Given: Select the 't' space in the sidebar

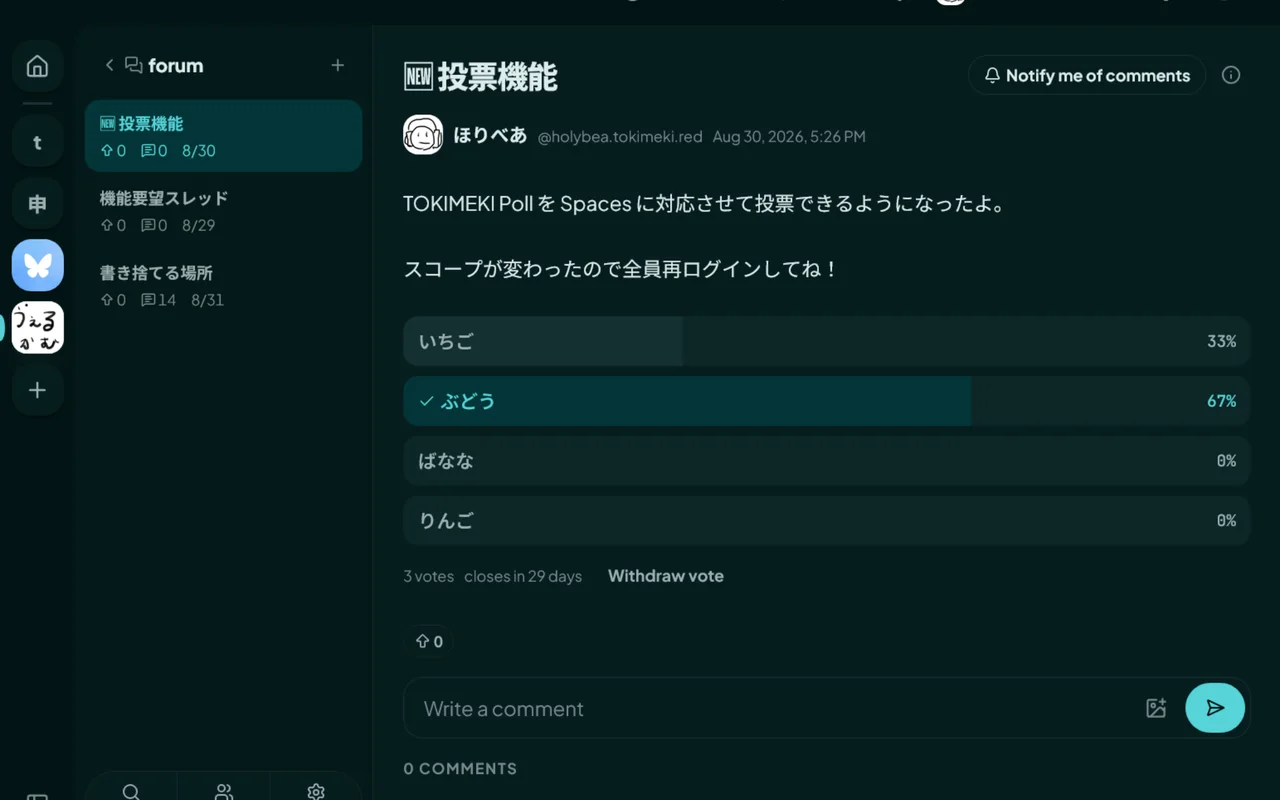Looking at the screenshot, I should click(37, 142).
